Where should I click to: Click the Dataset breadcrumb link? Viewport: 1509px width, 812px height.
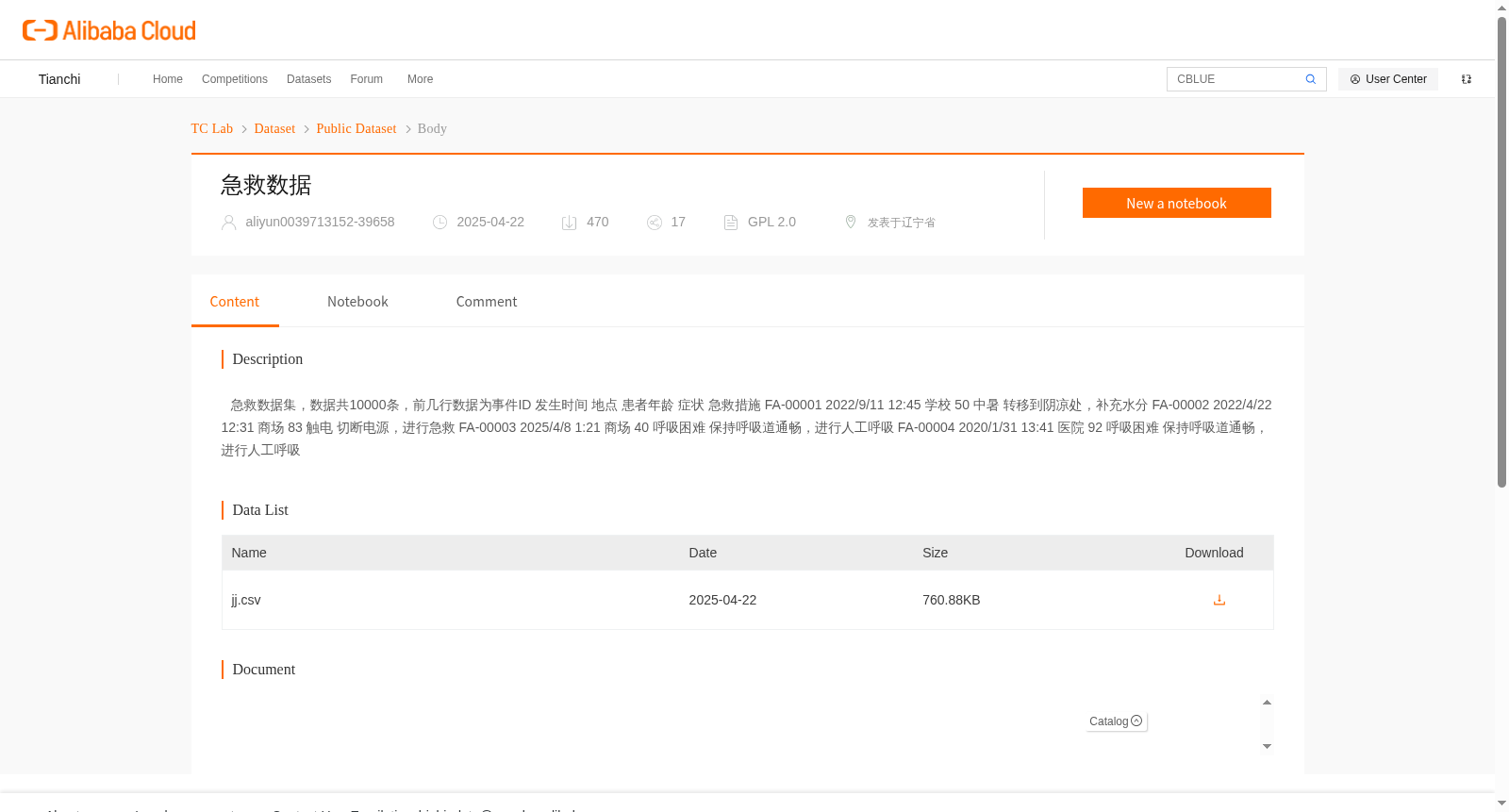pos(274,128)
